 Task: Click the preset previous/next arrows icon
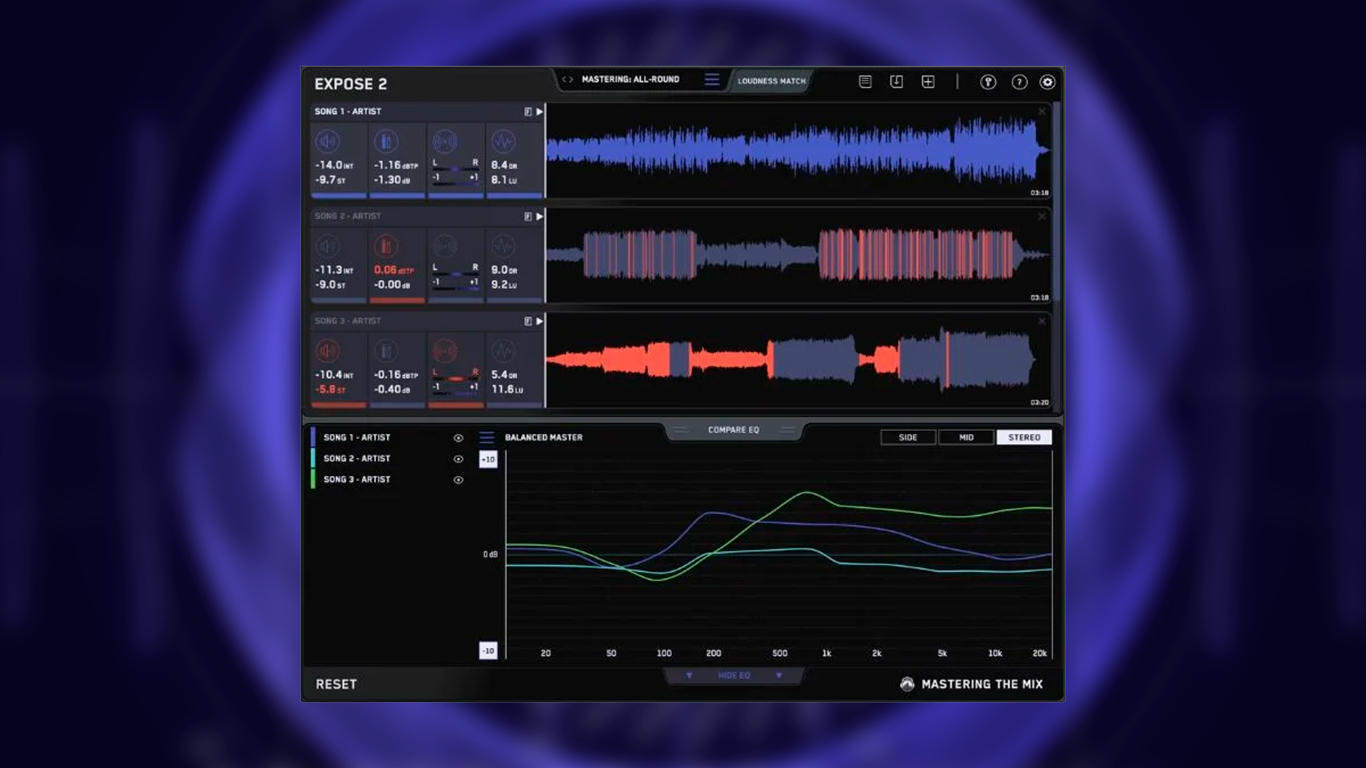pos(568,80)
